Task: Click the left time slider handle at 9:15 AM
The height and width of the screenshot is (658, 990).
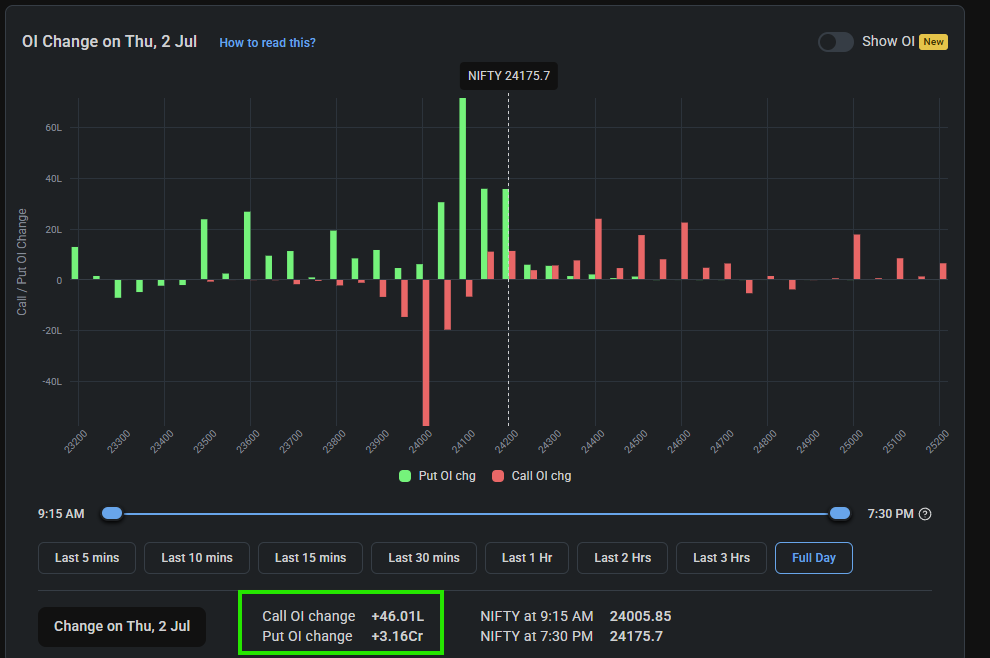Action: [x=112, y=513]
